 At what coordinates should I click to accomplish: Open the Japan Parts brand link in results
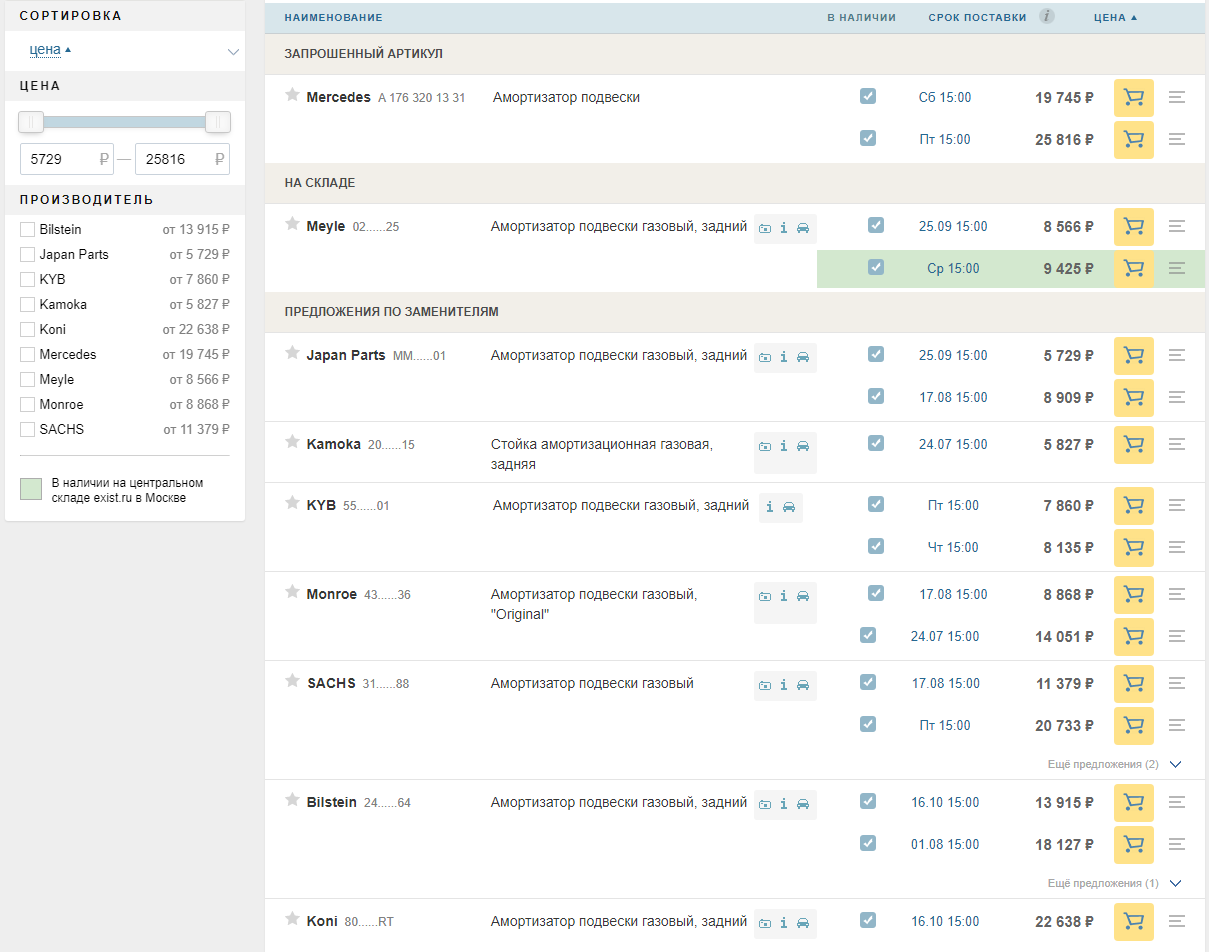click(346, 356)
